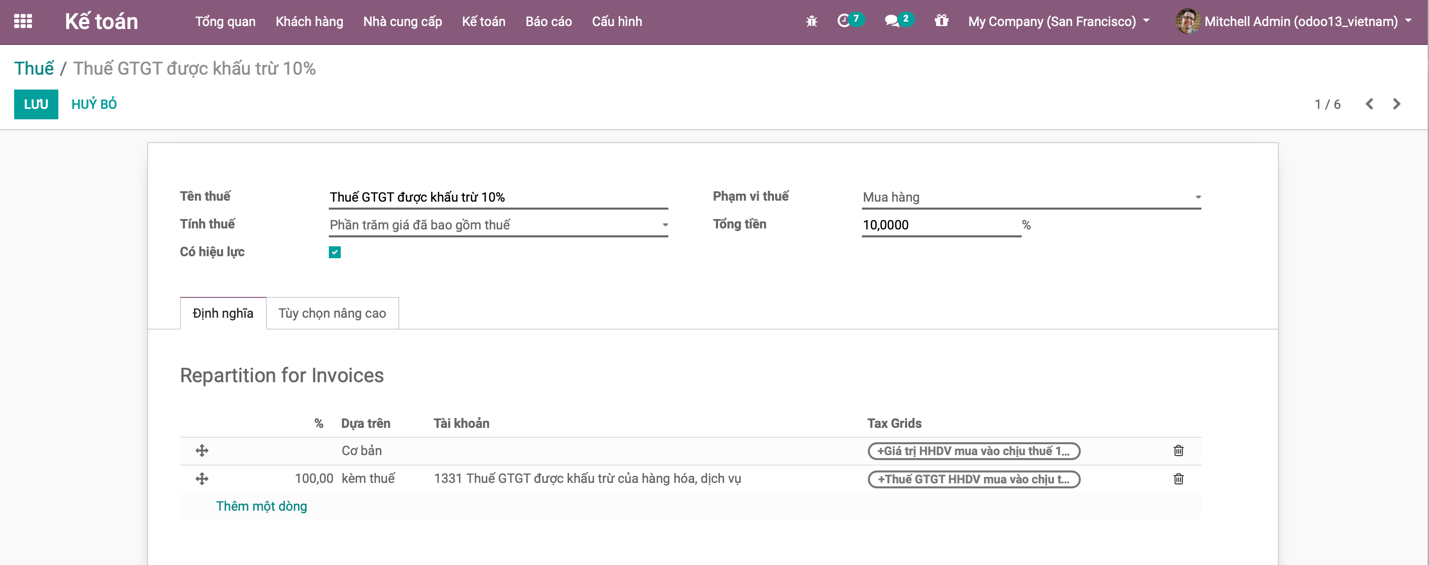Toggle the Có hiệu lực checkbox

pyautogui.click(x=335, y=252)
